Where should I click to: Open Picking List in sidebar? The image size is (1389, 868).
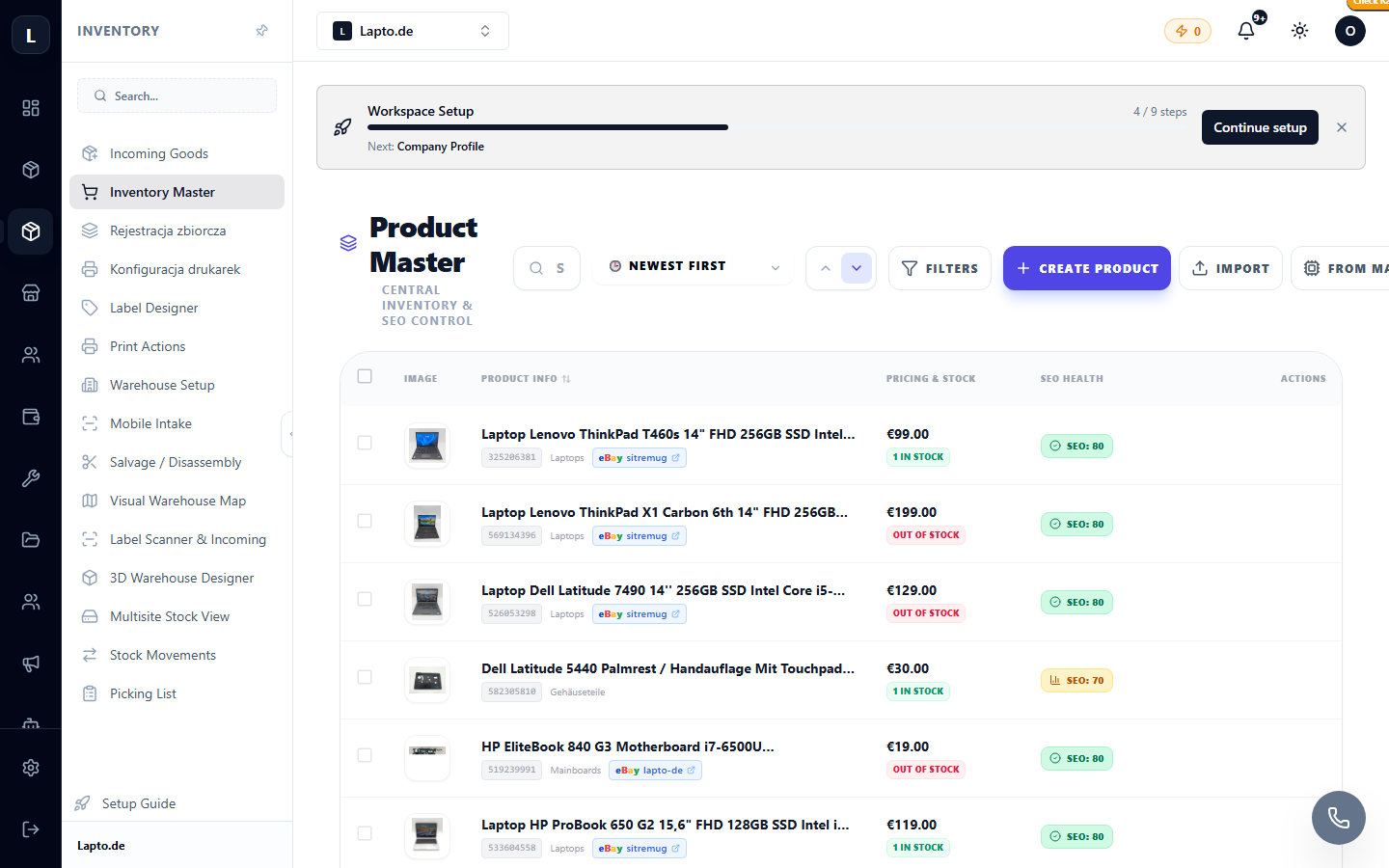coord(177,693)
